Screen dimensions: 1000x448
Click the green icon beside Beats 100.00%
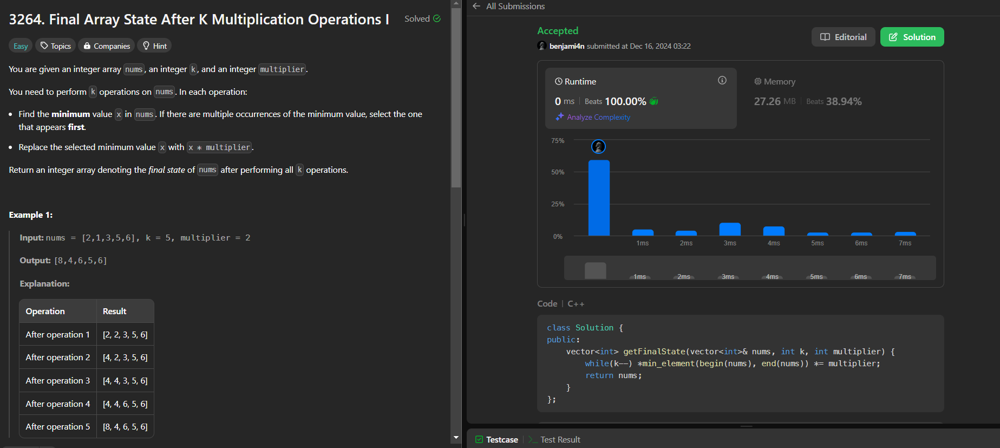click(x=654, y=102)
